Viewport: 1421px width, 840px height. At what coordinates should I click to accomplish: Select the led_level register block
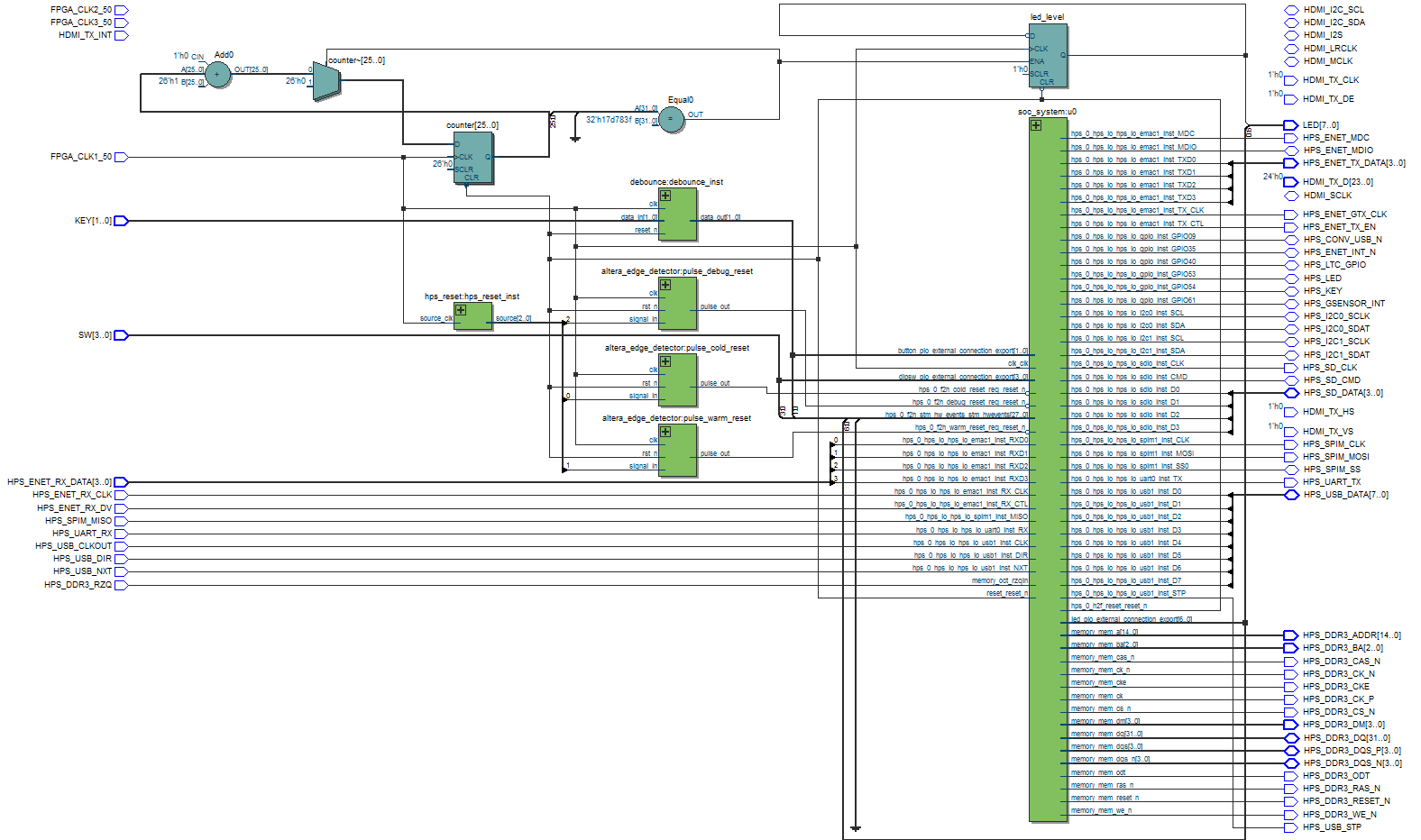(x=1049, y=56)
